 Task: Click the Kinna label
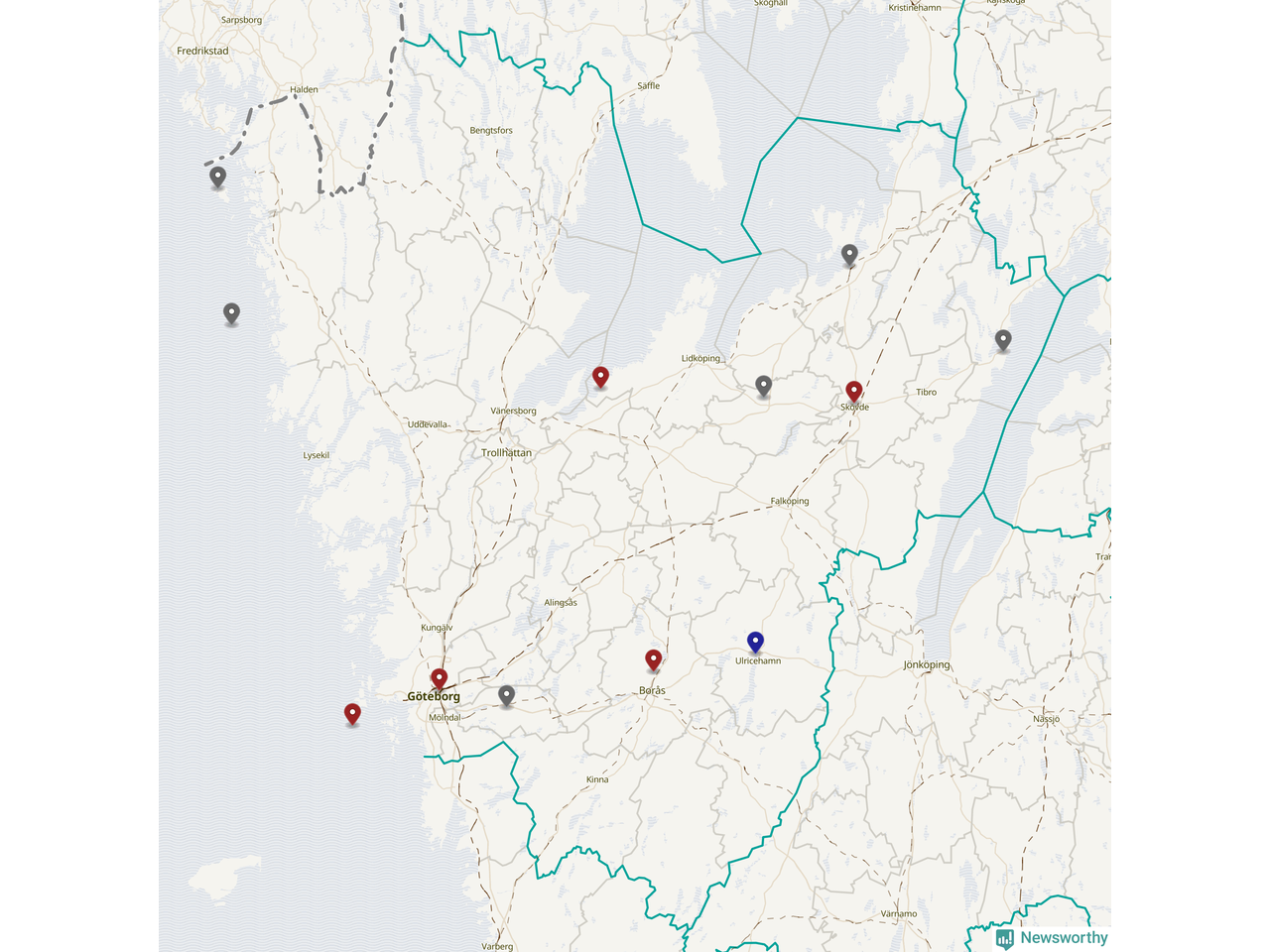(597, 779)
